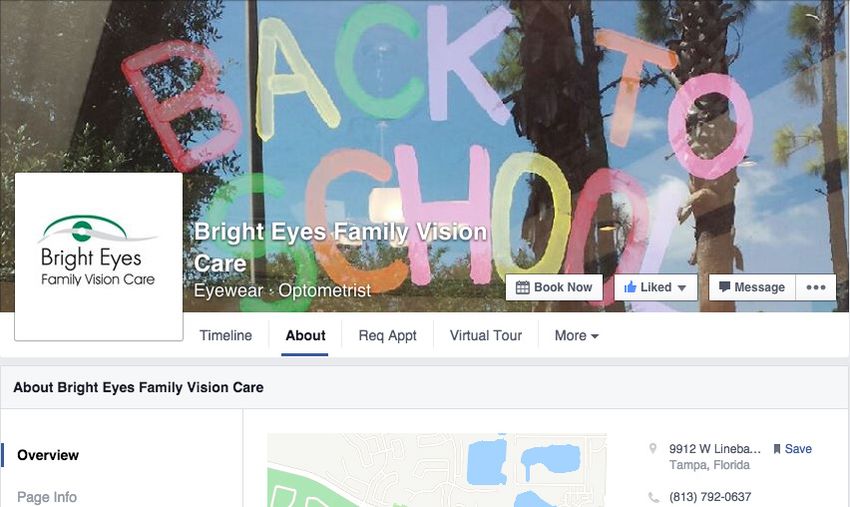Open the Virtual Tour tab
Image resolution: width=850 pixels, height=507 pixels.
[486, 336]
